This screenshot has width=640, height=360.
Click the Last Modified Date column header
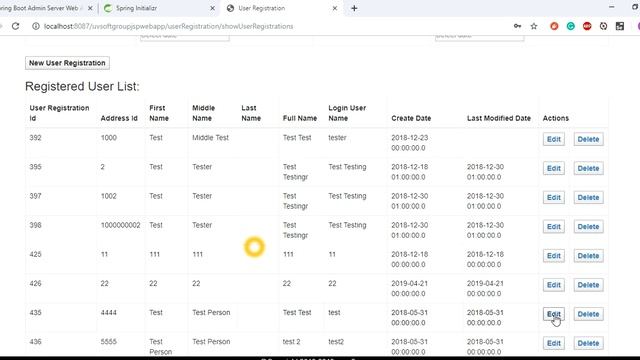499,118
